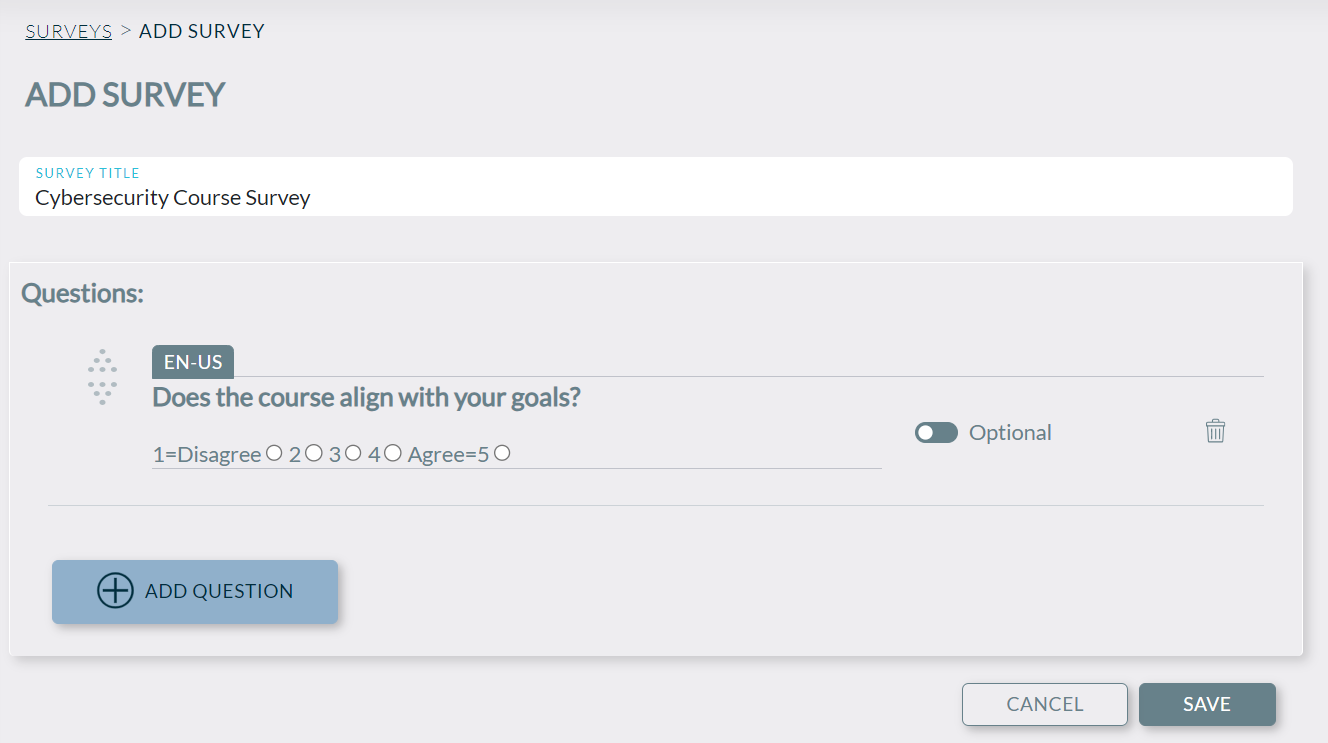Click the trash can to remove the survey question

(x=1215, y=431)
